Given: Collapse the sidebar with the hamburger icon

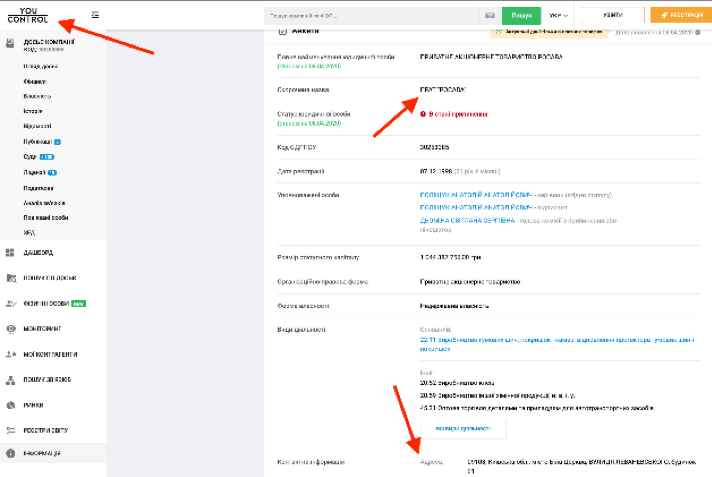Looking at the screenshot, I should click(x=95, y=15).
